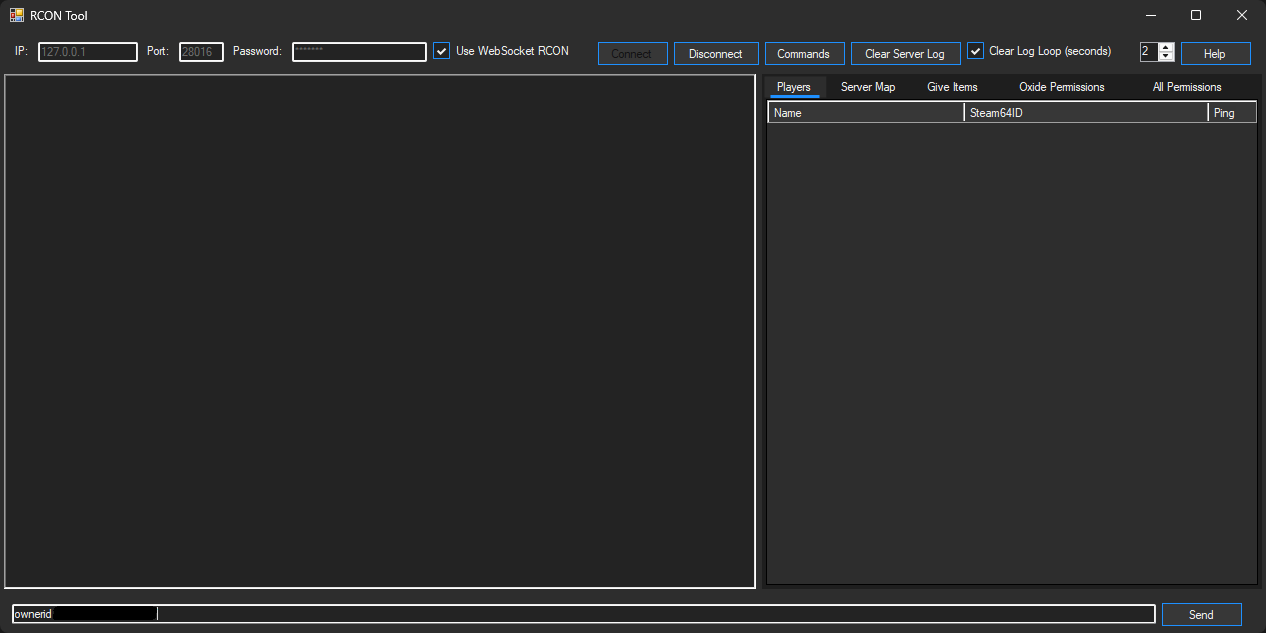Image resolution: width=1266 pixels, height=633 pixels.
Task: Send the typed command
Action: pyautogui.click(x=1201, y=615)
